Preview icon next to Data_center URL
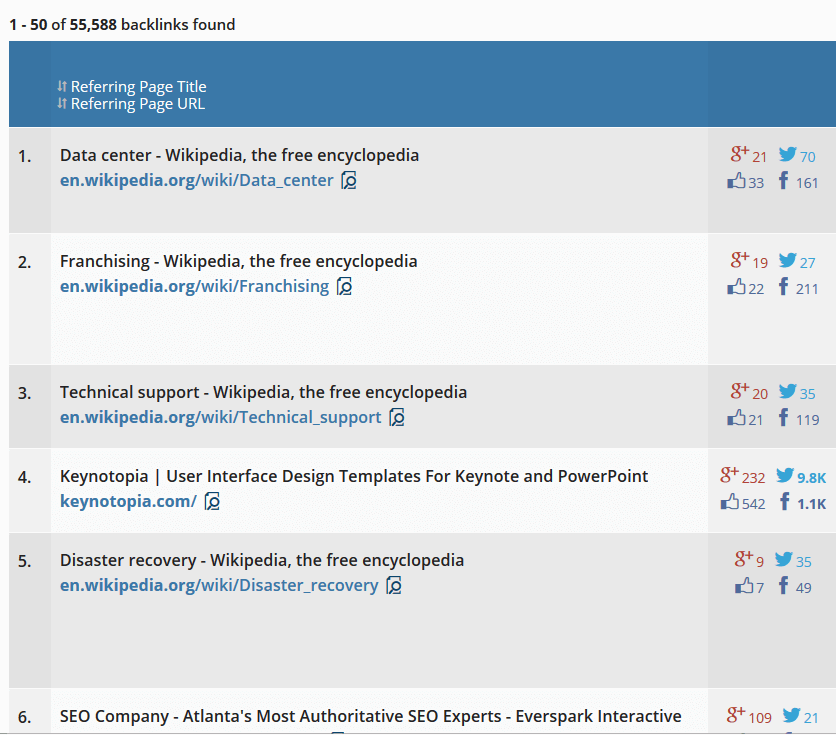The image size is (836, 735). pos(349,181)
